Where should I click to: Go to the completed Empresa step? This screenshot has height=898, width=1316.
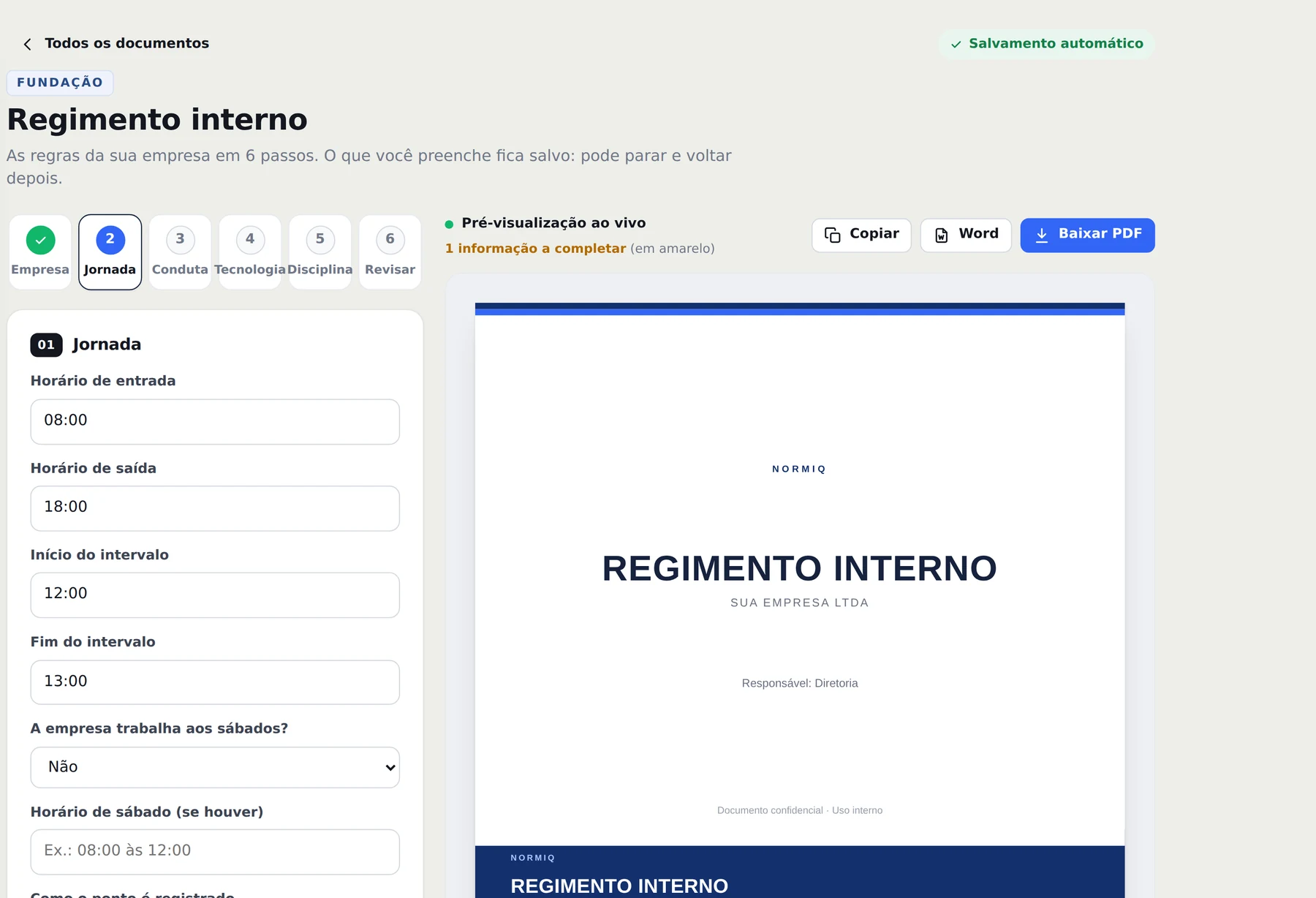(x=40, y=252)
